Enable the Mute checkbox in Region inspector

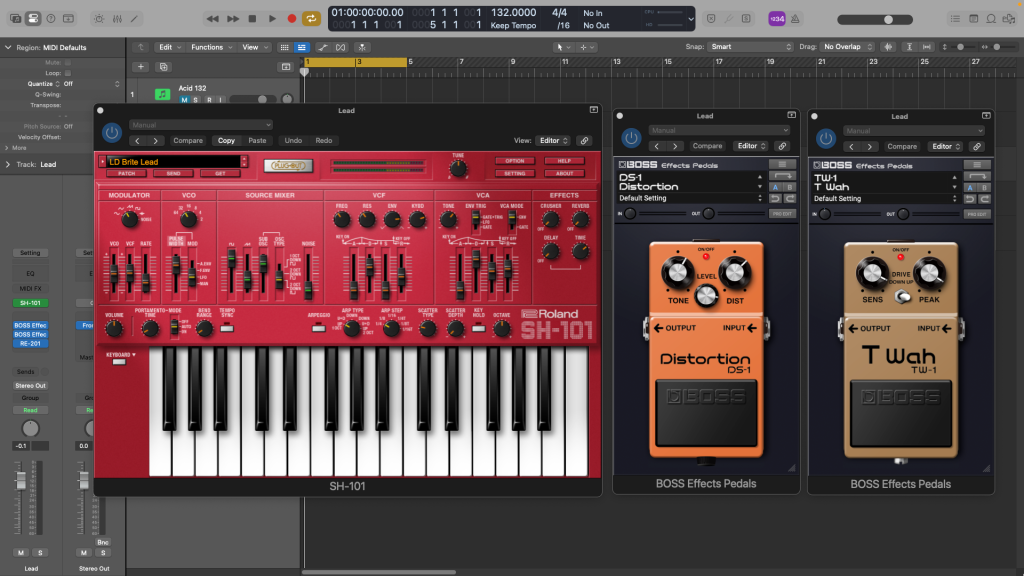(67, 63)
